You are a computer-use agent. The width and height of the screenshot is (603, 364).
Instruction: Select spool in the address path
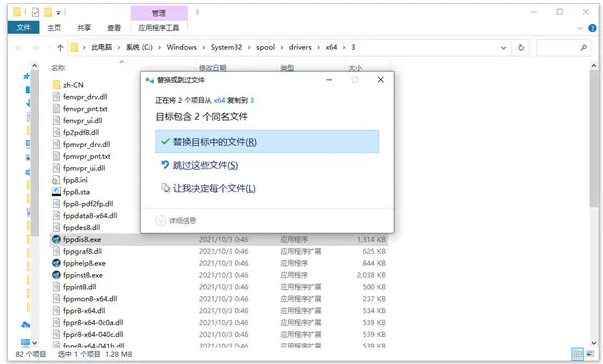tap(266, 47)
